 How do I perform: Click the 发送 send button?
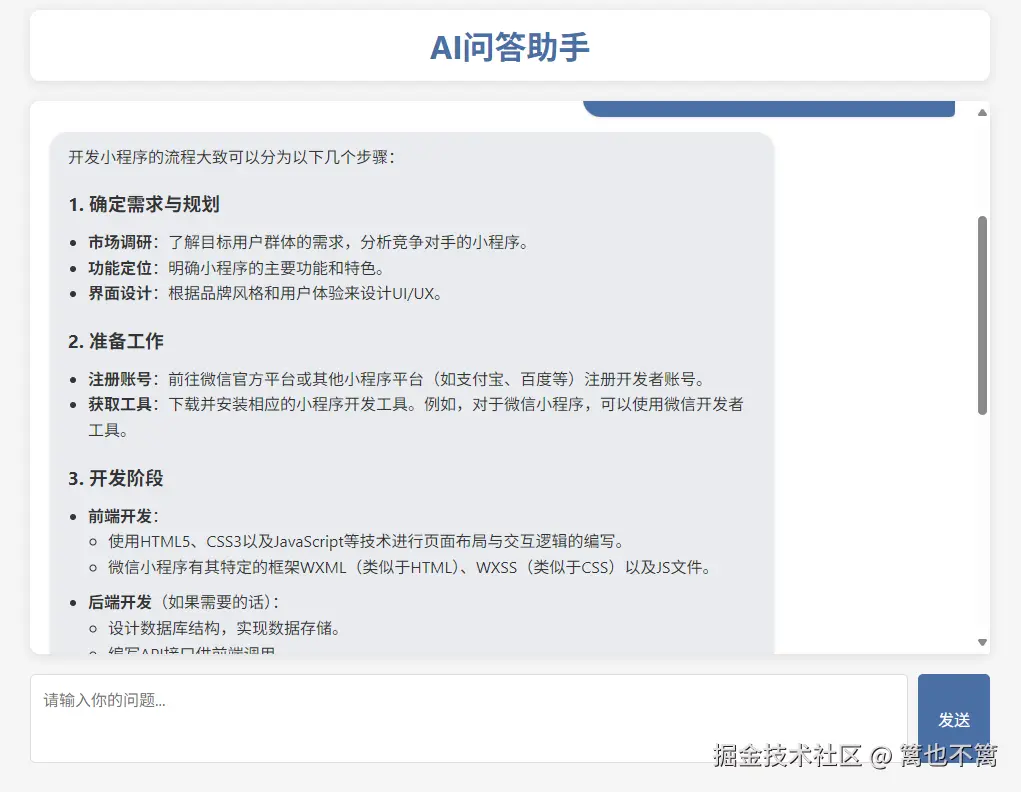point(953,718)
